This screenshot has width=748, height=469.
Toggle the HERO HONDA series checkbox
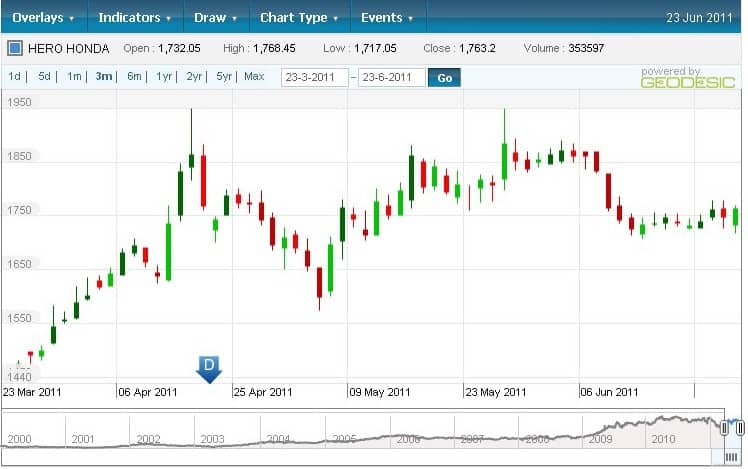(15, 47)
